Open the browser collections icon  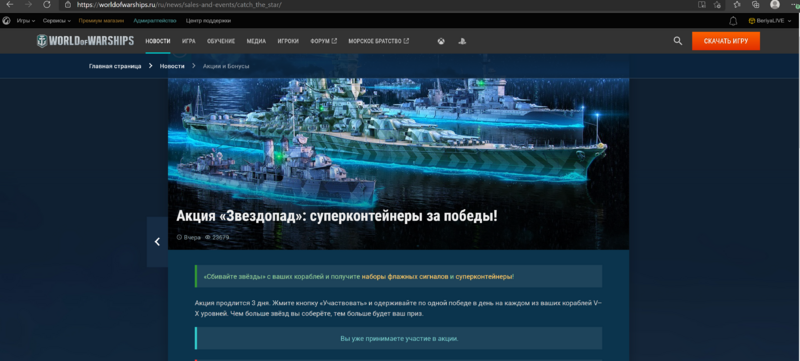(756, 4)
